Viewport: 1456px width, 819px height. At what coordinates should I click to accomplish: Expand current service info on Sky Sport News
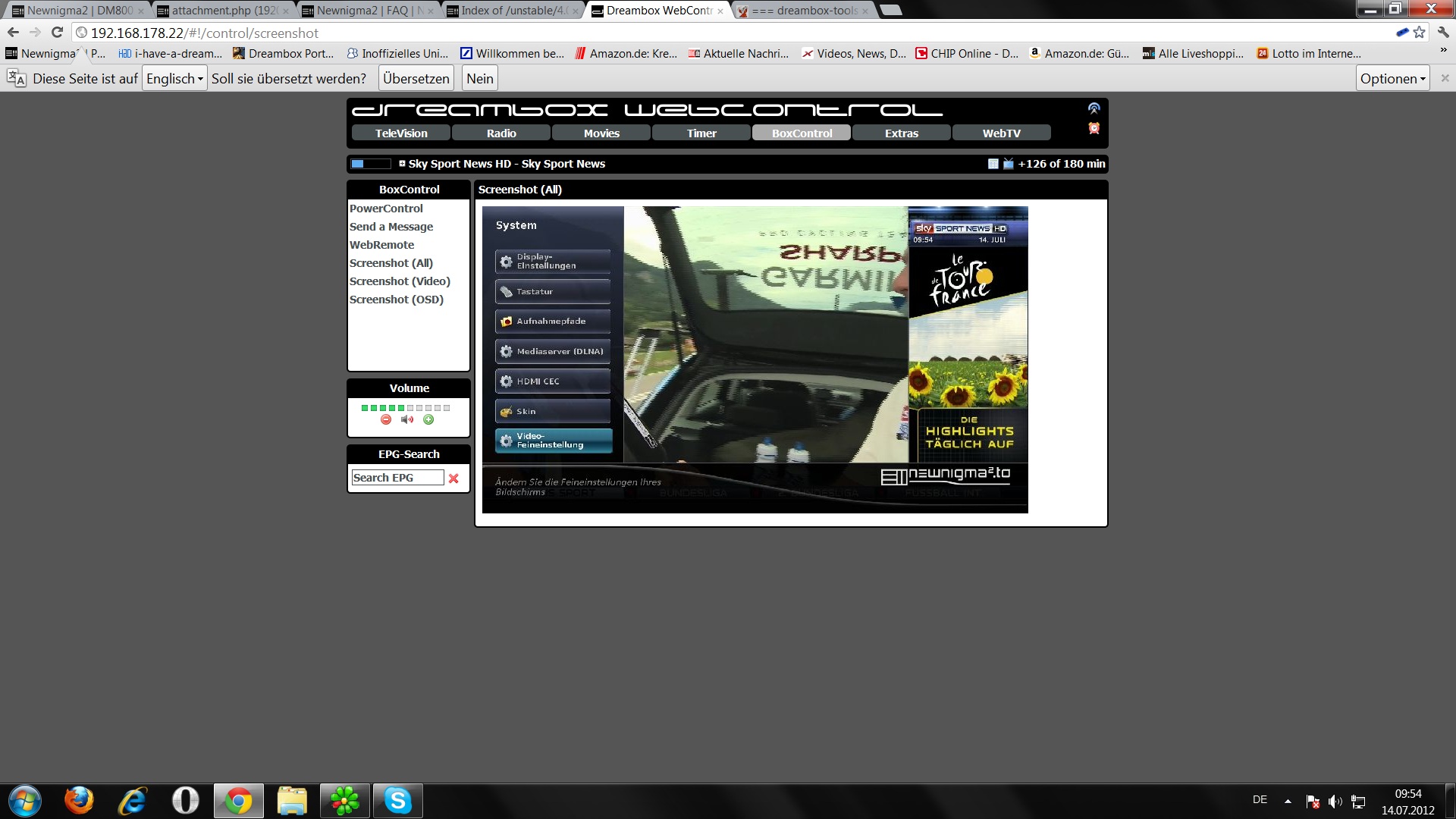(402, 163)
